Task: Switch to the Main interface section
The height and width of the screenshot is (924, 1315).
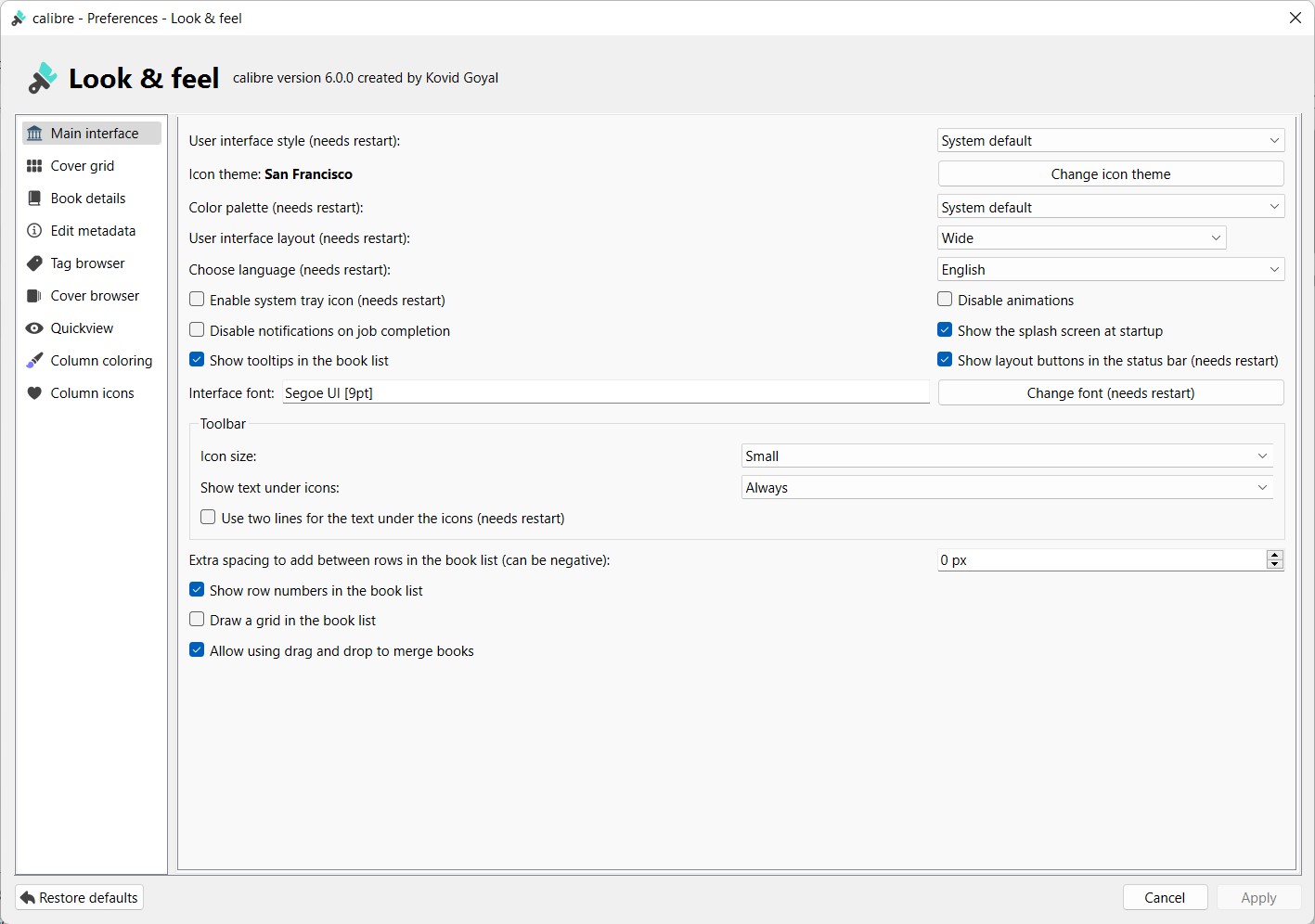Action: (x=93, y=134)
